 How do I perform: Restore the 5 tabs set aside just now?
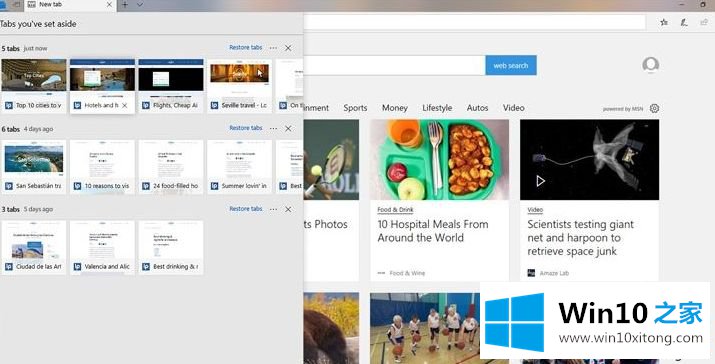[x=246, y=47]
